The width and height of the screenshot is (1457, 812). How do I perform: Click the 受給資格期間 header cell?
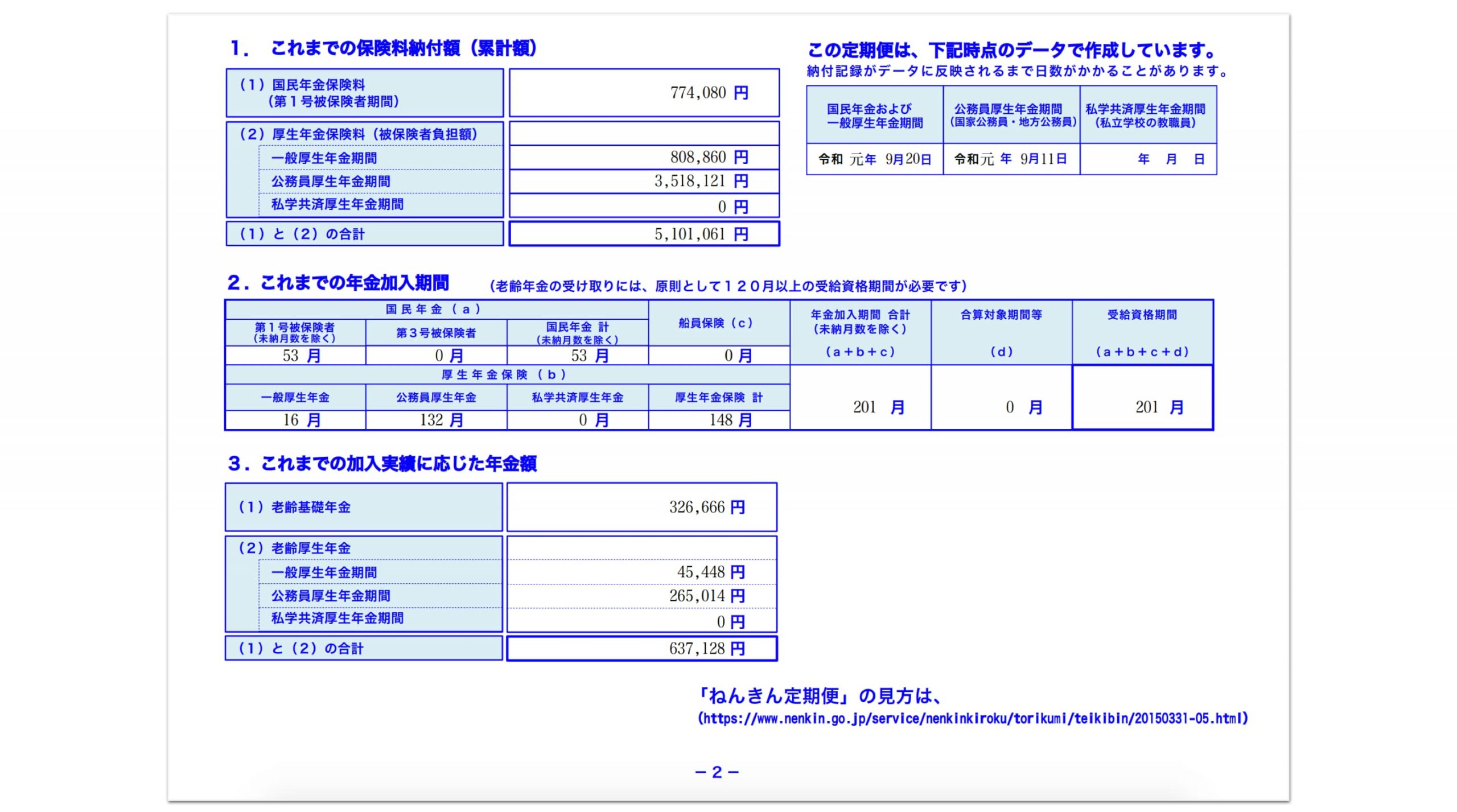click(x=1142, y=332)
